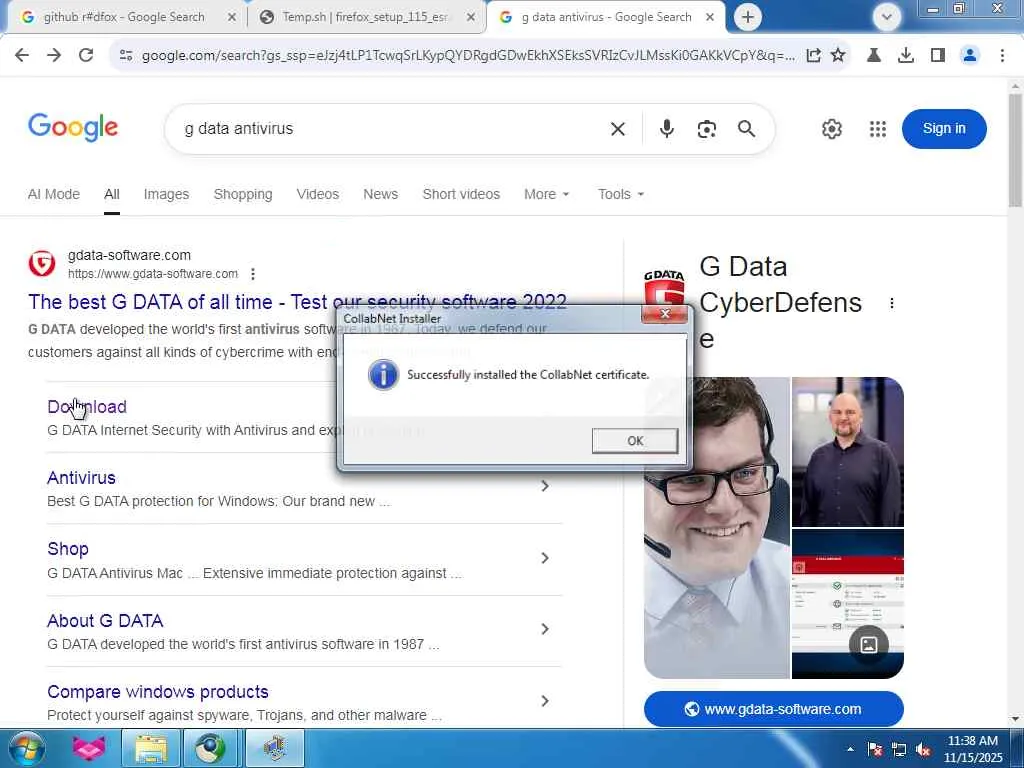The height and width of the screenshot is (768, 1024).
Task: Visit www.gdata-software.com button
Action: click(773, 709)
